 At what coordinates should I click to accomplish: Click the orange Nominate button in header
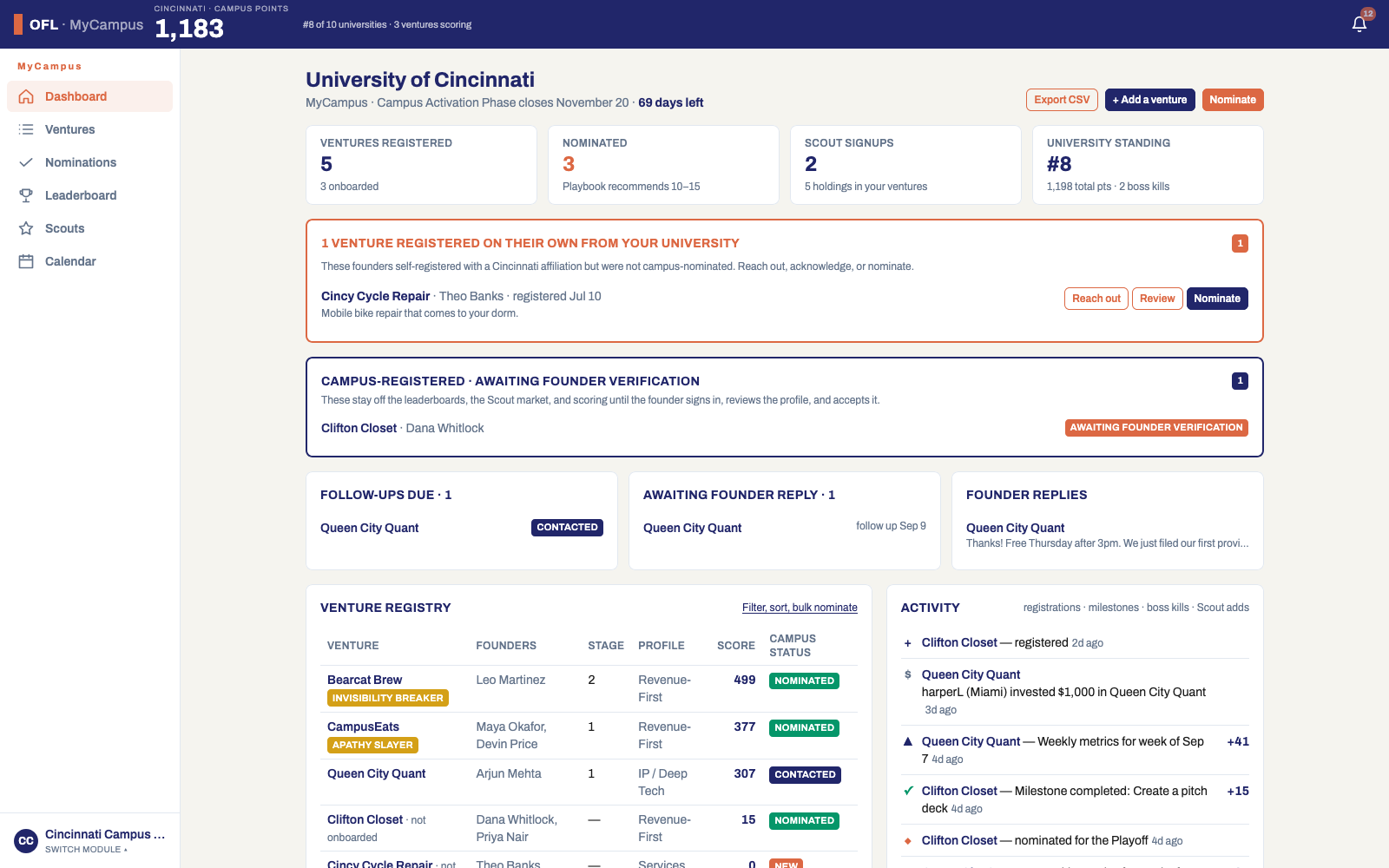tap(1233, 100)
